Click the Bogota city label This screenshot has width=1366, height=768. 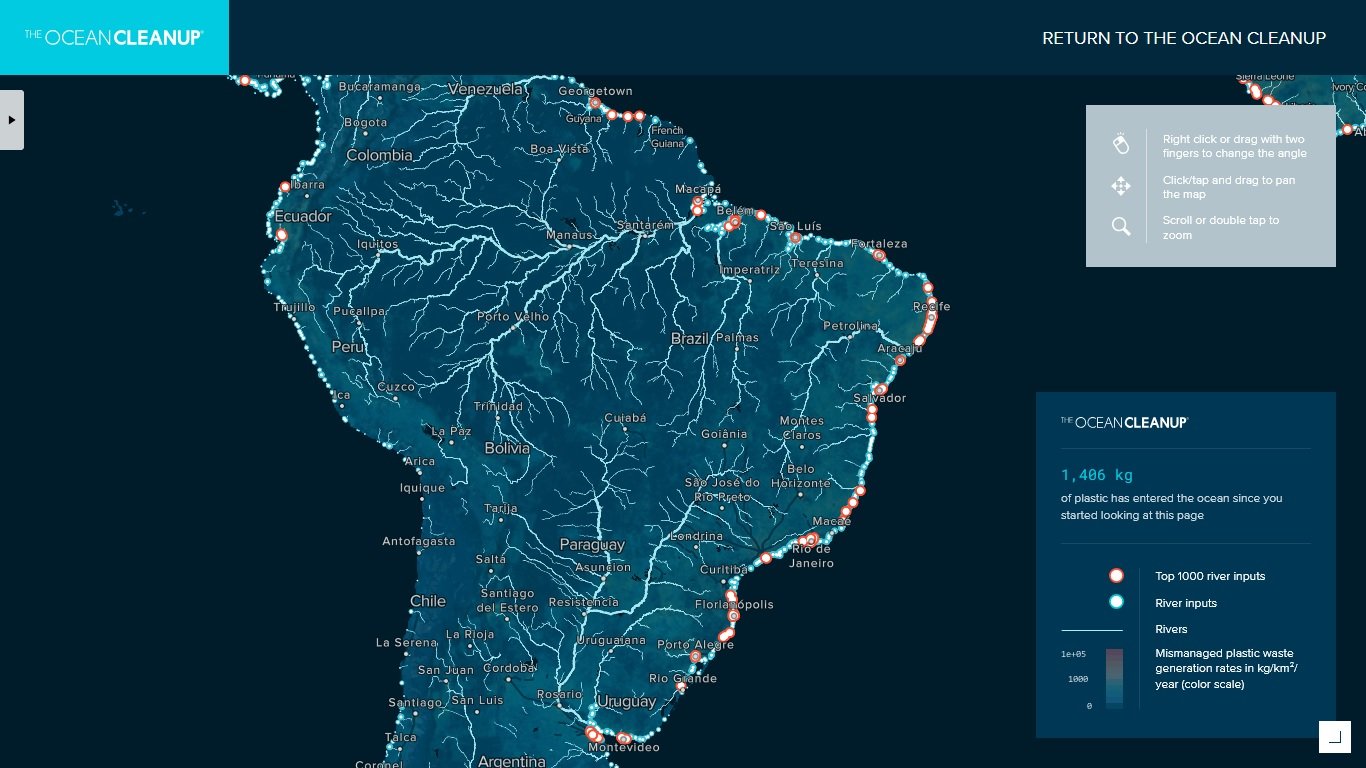pyautogui.click(x=365, y=123)
